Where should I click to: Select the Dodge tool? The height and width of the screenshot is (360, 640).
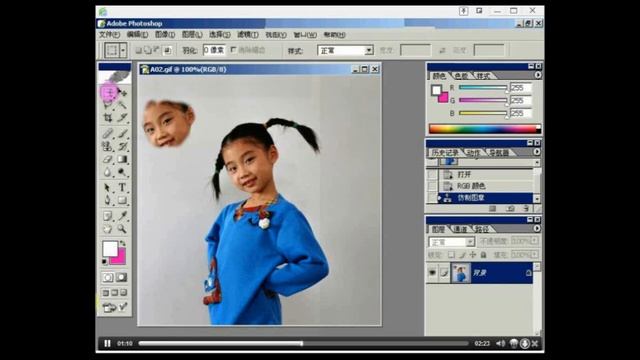(122, 172)
